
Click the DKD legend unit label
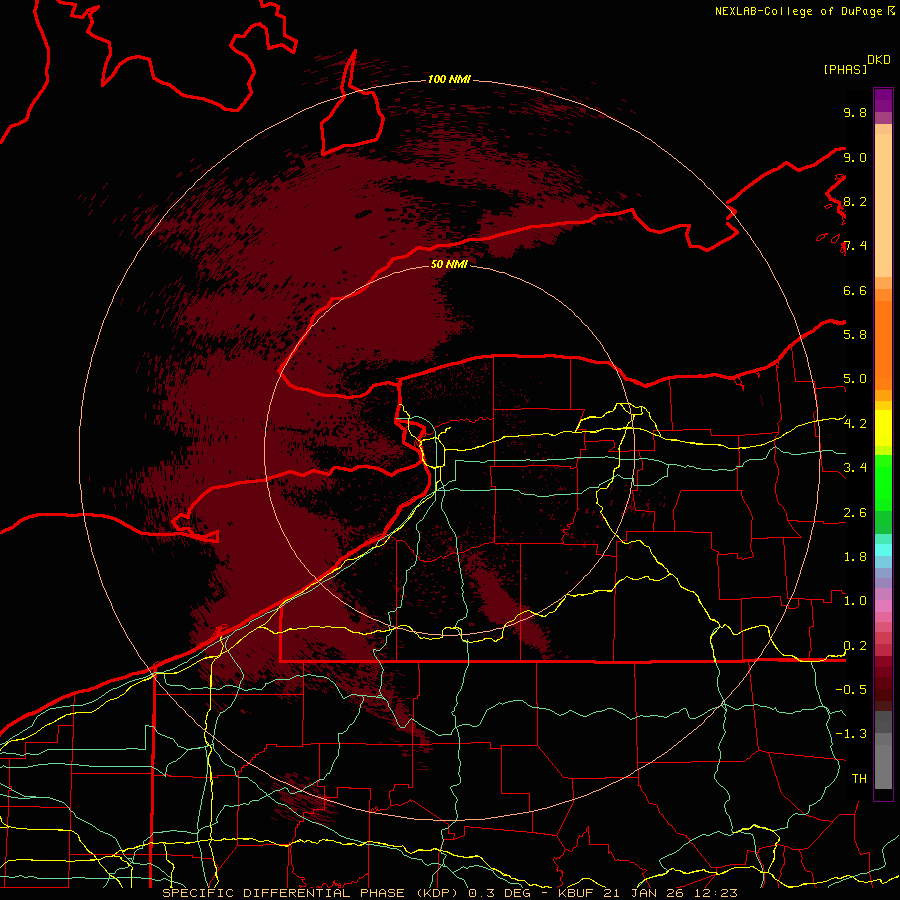[x=879, y=60]
